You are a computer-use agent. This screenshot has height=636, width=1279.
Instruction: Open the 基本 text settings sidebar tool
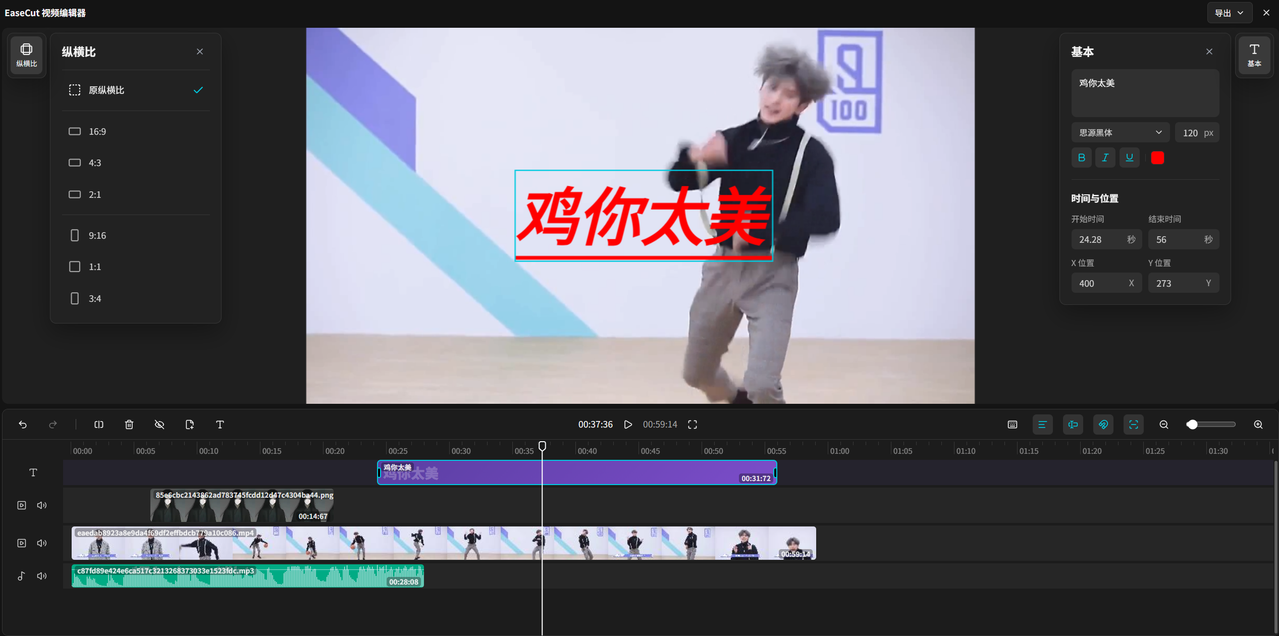coord(1254,54)
